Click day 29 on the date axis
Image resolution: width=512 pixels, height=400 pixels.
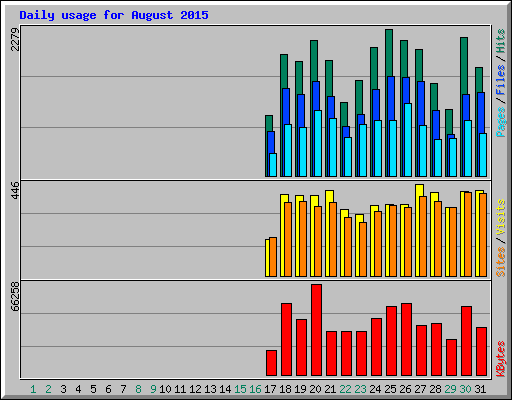[450, 389]
